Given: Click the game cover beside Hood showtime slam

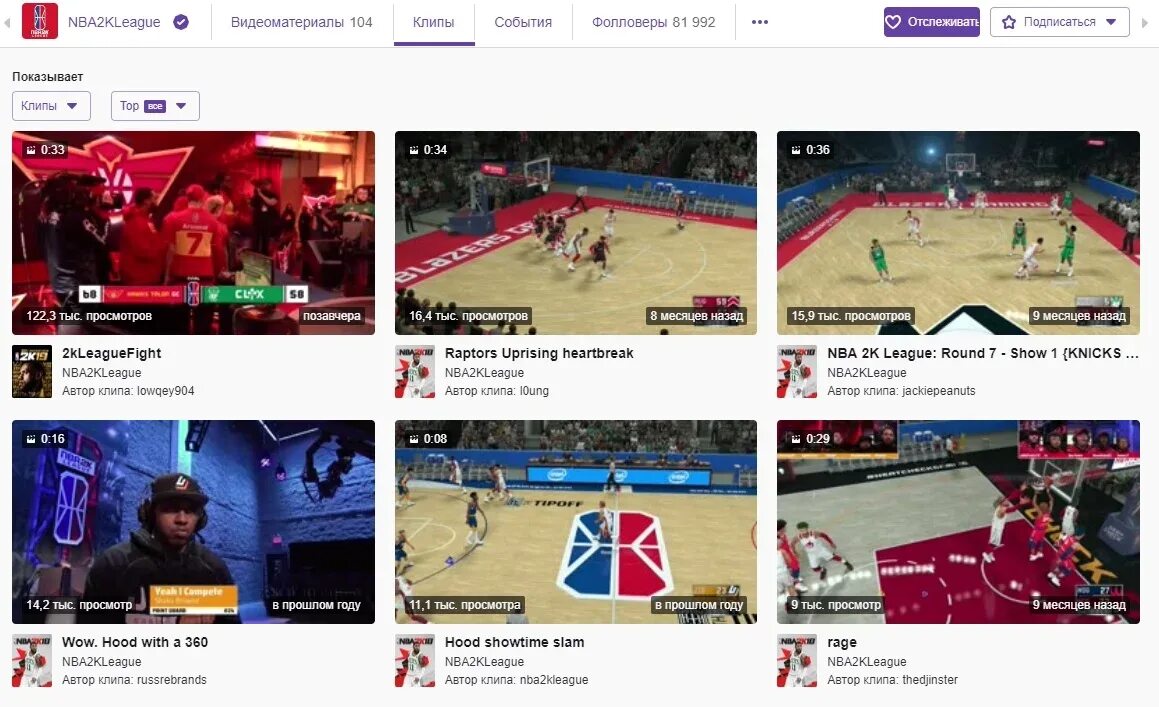Looking at the screenshot, I should coord(415,660).
